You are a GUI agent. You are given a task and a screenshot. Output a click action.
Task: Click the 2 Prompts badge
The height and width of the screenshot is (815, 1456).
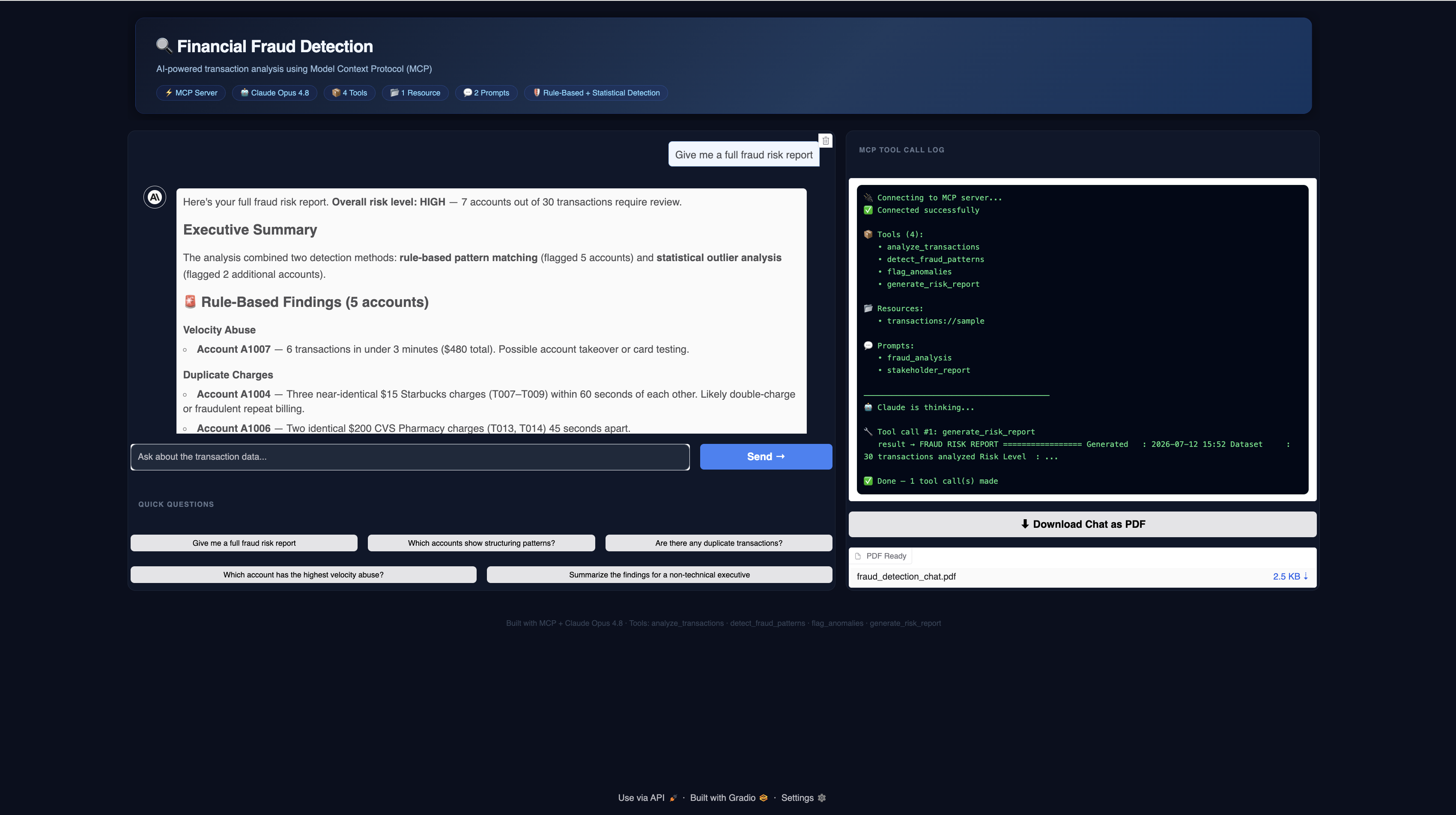click(x=486, y=92)
